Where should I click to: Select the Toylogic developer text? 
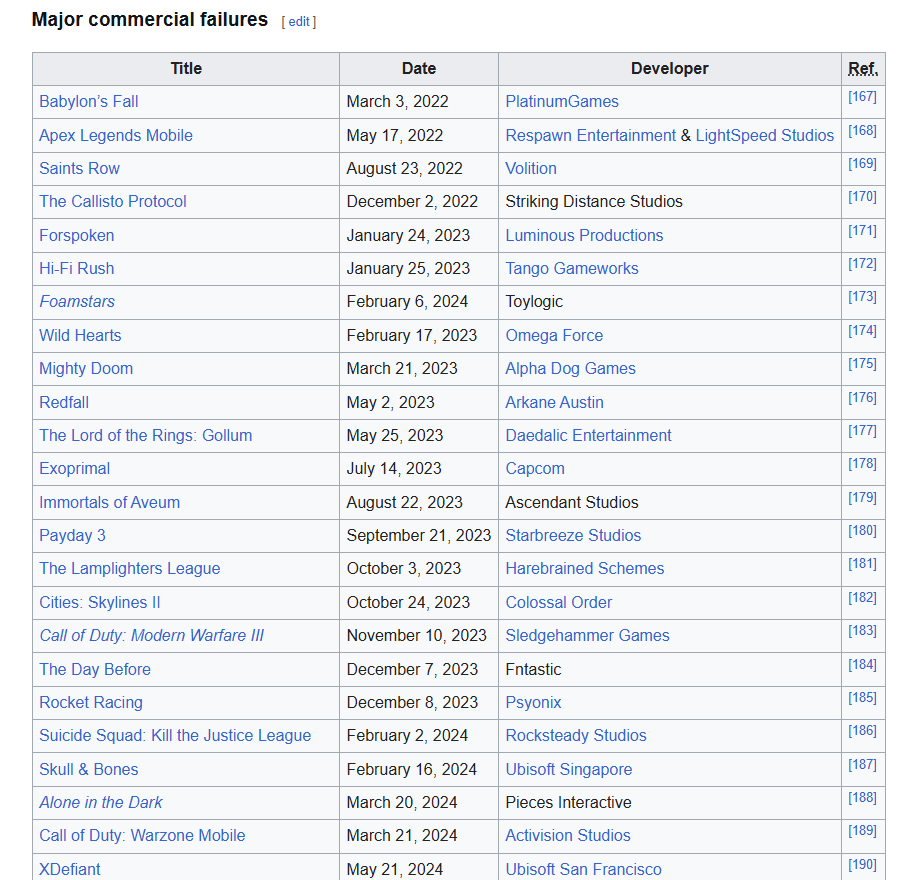tap(534, 301)
